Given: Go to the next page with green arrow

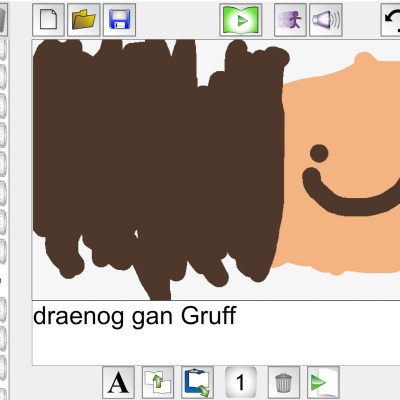Looking at the screenshot, I should tap(323, 383).
